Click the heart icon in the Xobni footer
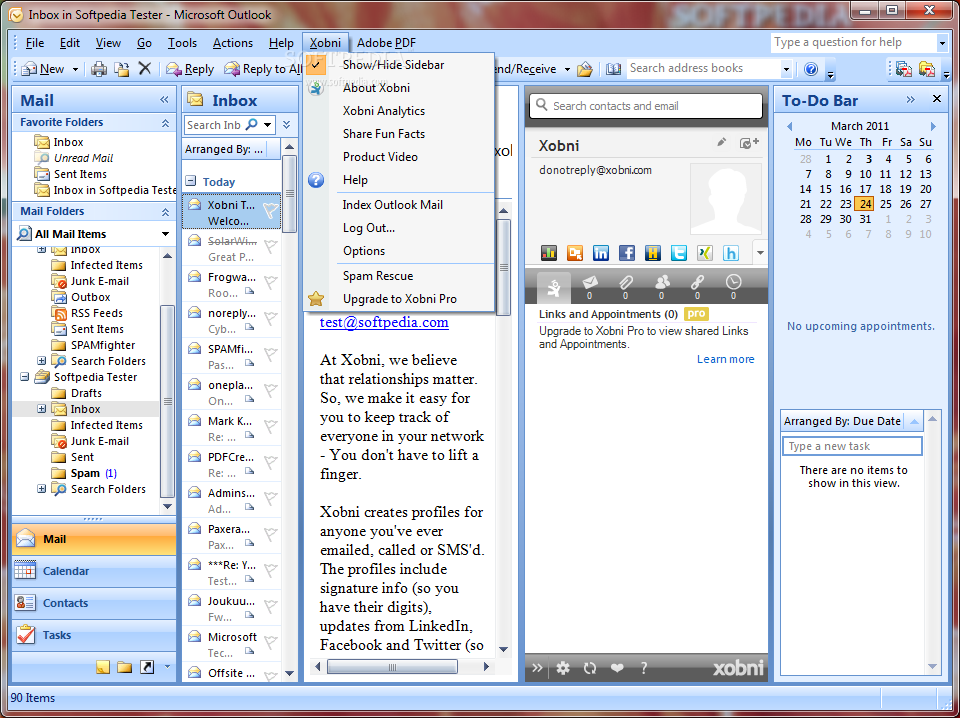The height and width of the screenshot is (718, 960). tap(617, 668)
